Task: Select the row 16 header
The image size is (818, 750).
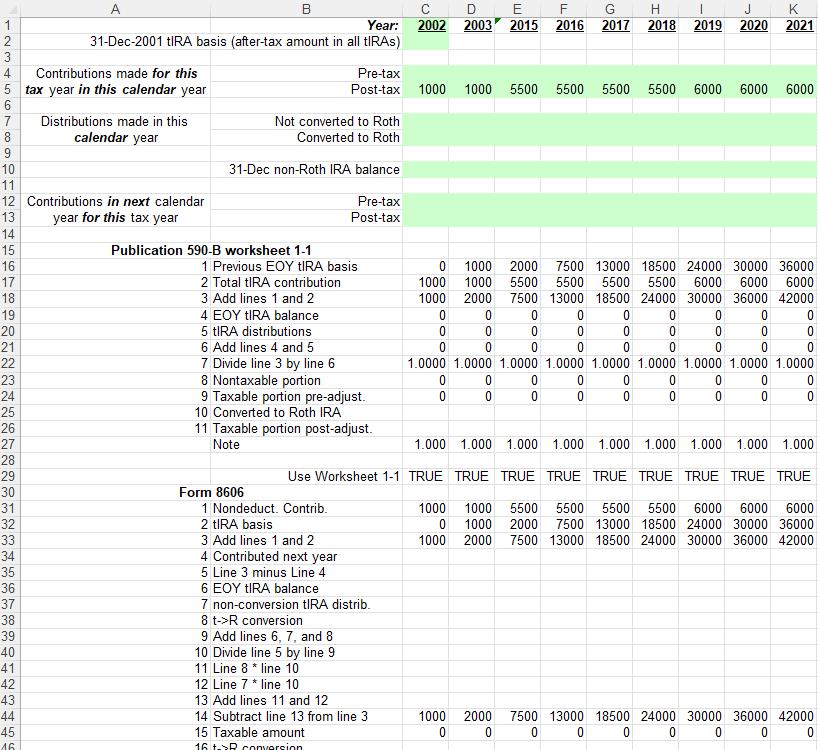Action: point(8,266)
